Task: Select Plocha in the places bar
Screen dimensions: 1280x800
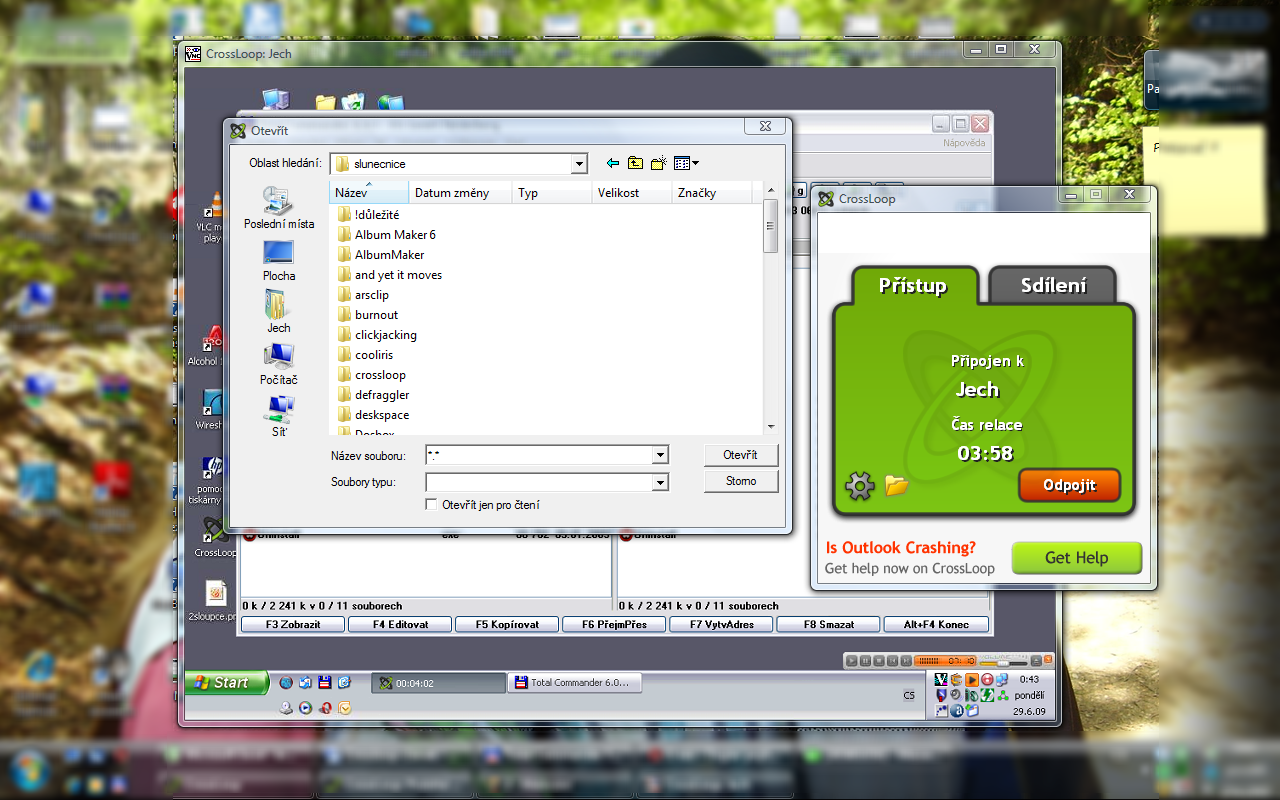Action: click(279, 260)
